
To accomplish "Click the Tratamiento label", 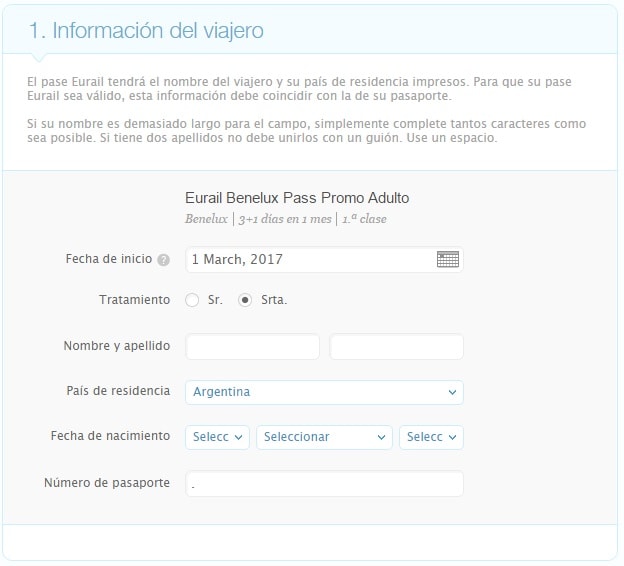I will point(135,300).
